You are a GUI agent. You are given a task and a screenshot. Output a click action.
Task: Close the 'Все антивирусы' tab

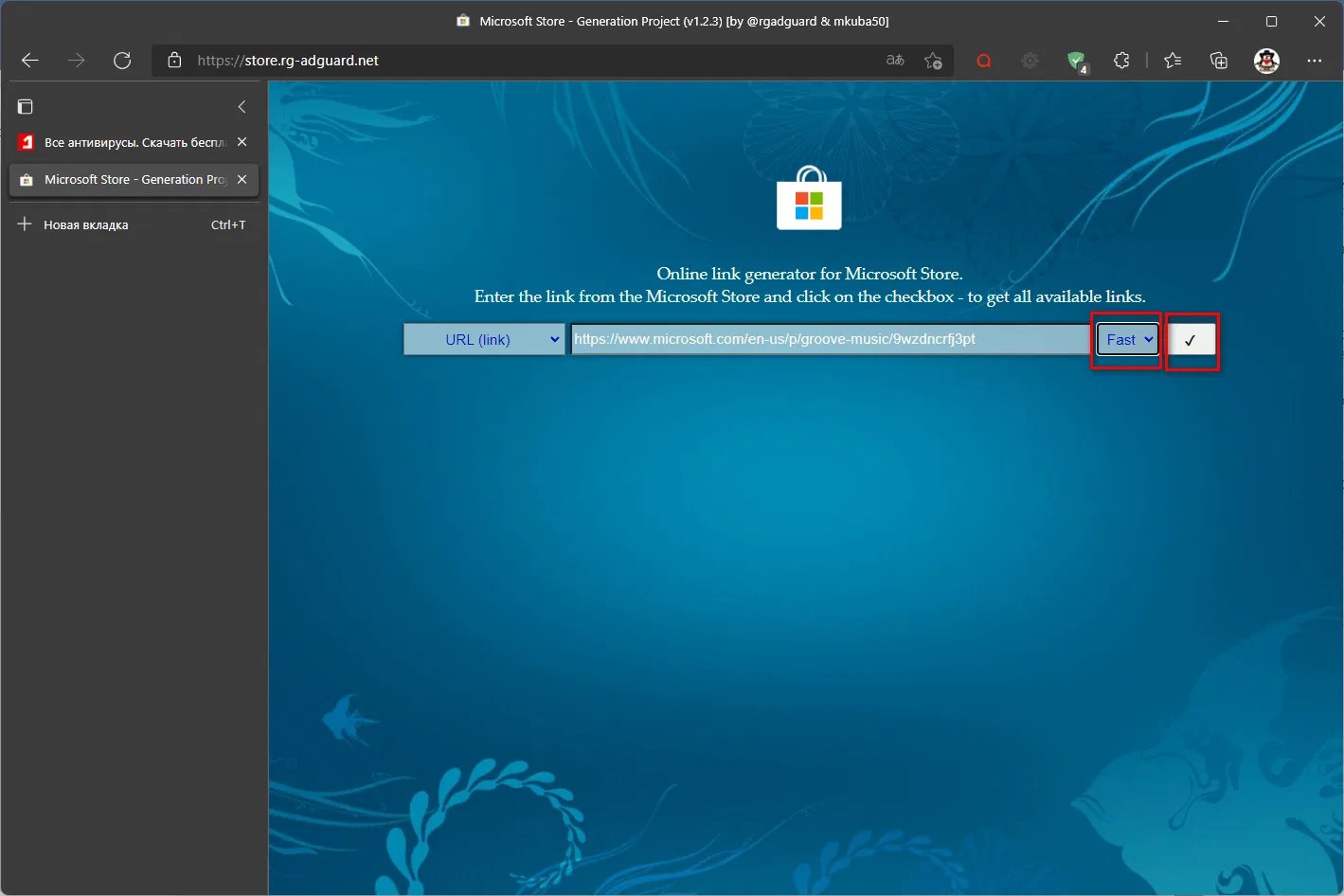(x=242, y=142)
